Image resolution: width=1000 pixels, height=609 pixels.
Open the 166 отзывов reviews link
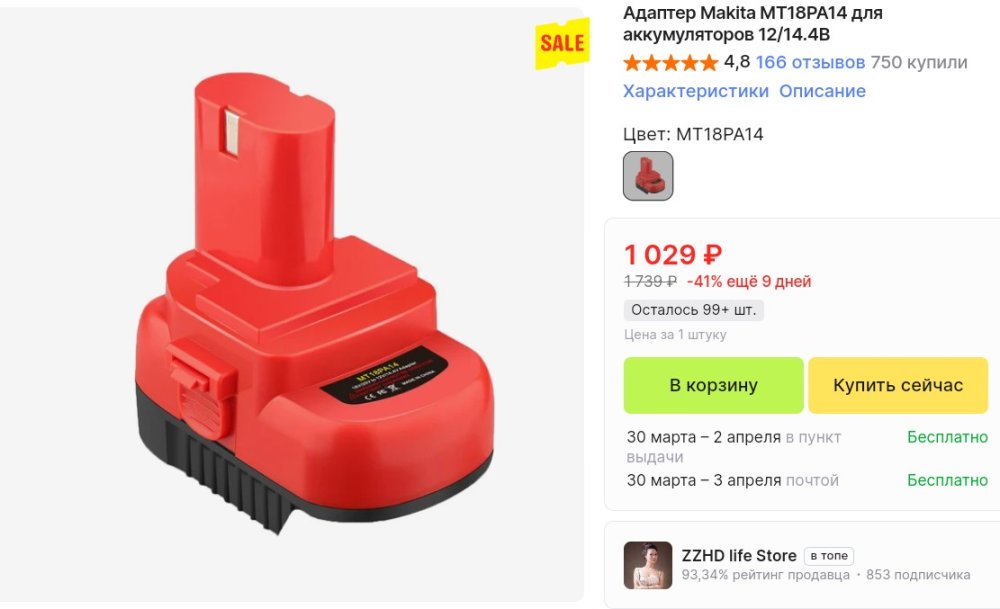(x=810, y=62)
